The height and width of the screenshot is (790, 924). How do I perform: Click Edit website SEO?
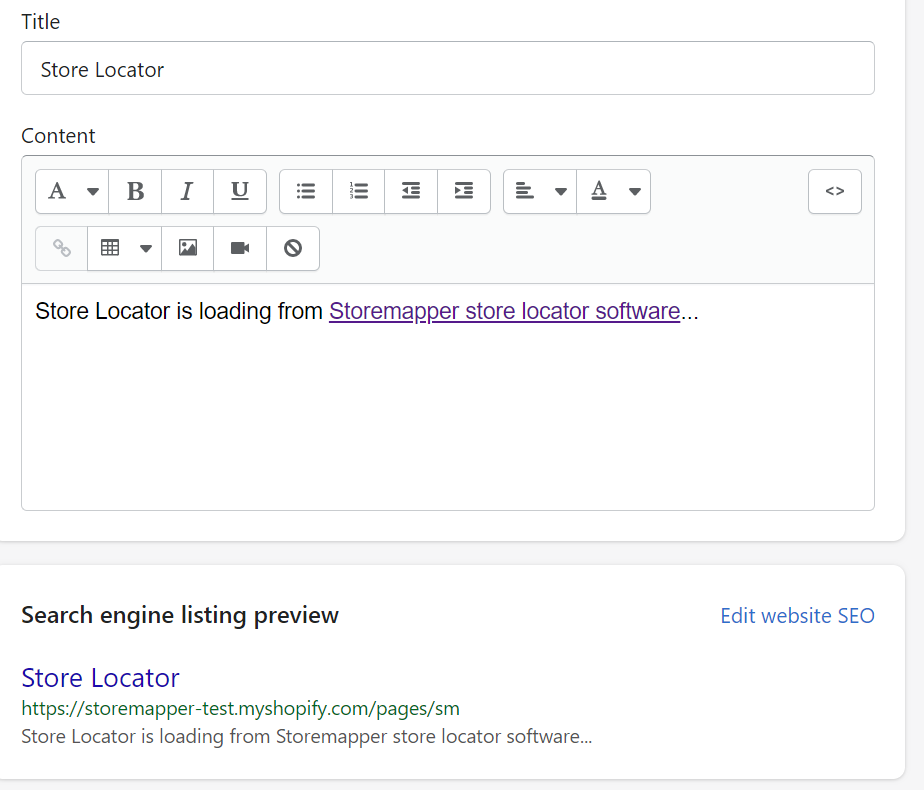pyautogui.click(x=797, y=615)
